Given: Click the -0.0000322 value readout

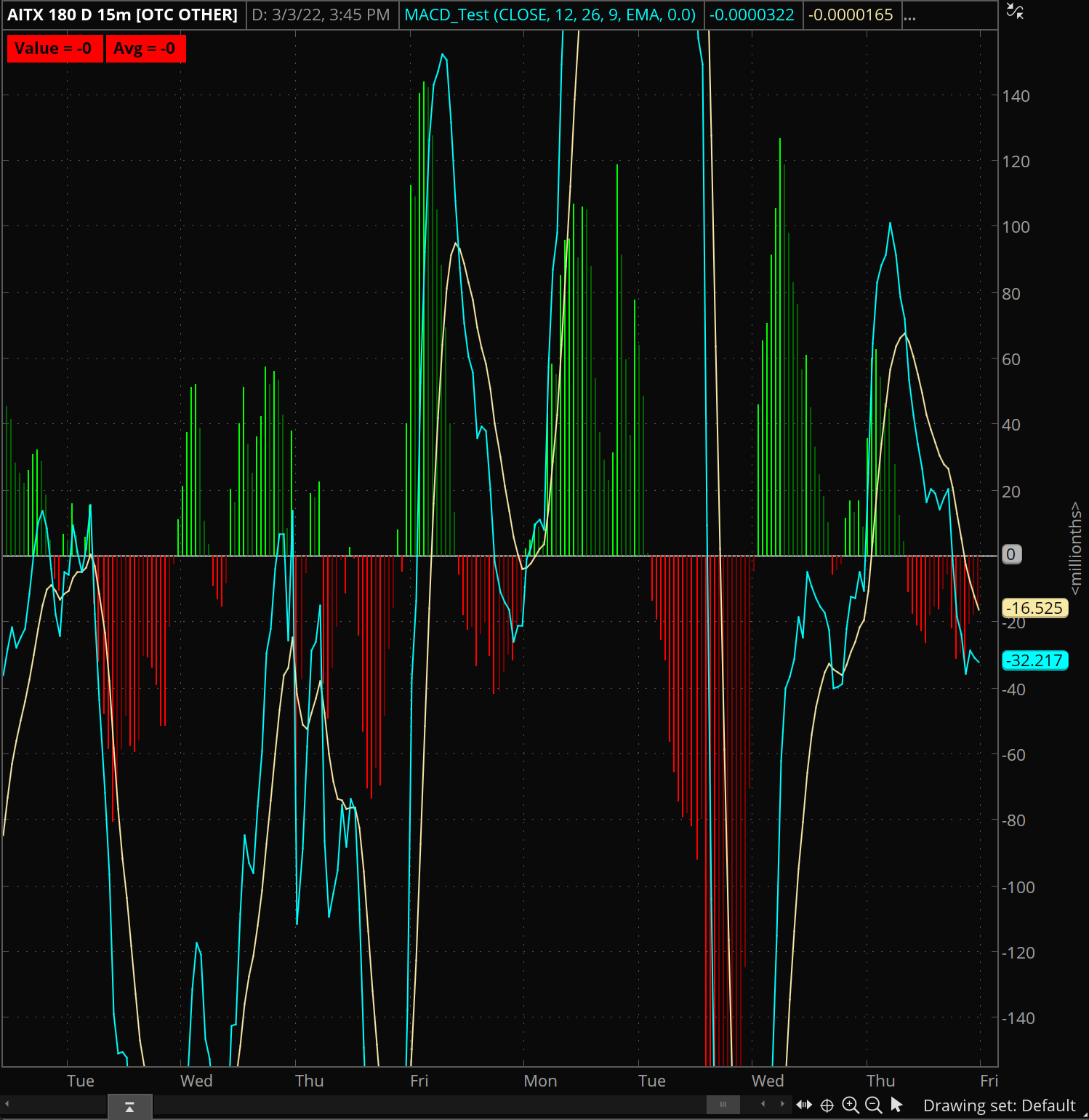Looking at the screenshot, I should (752, 15).
